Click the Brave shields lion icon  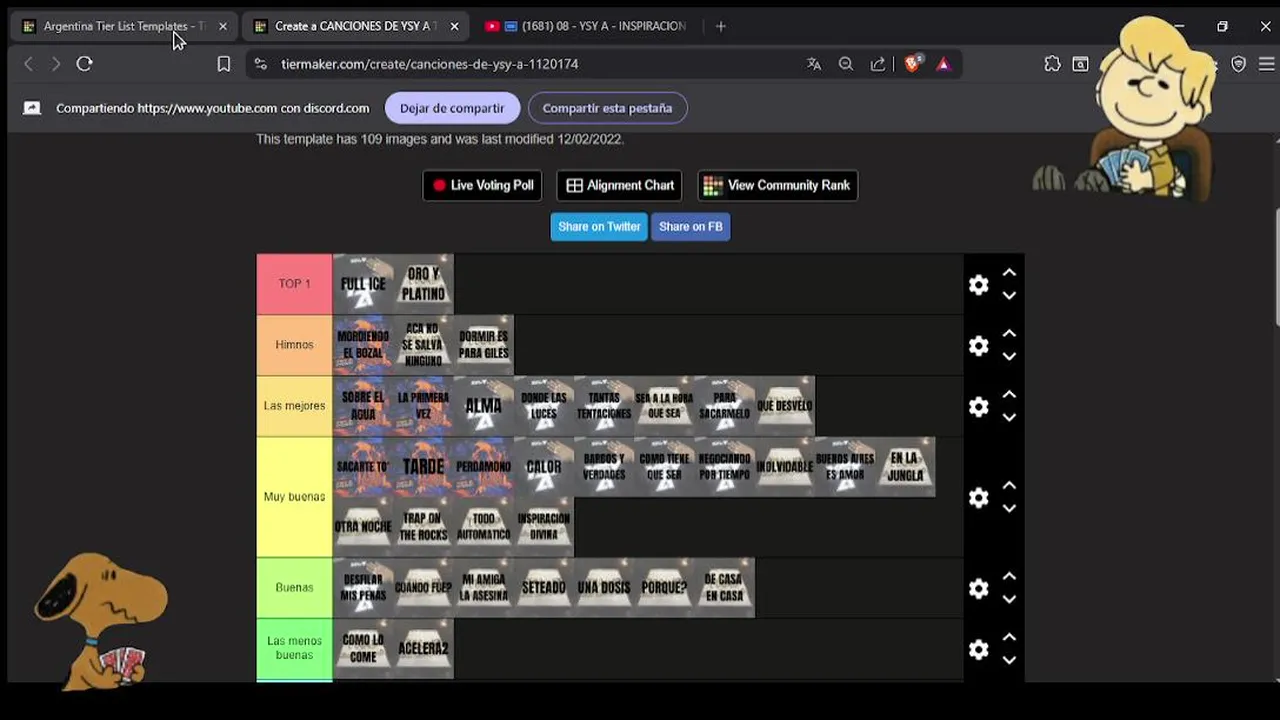point(913,64)
